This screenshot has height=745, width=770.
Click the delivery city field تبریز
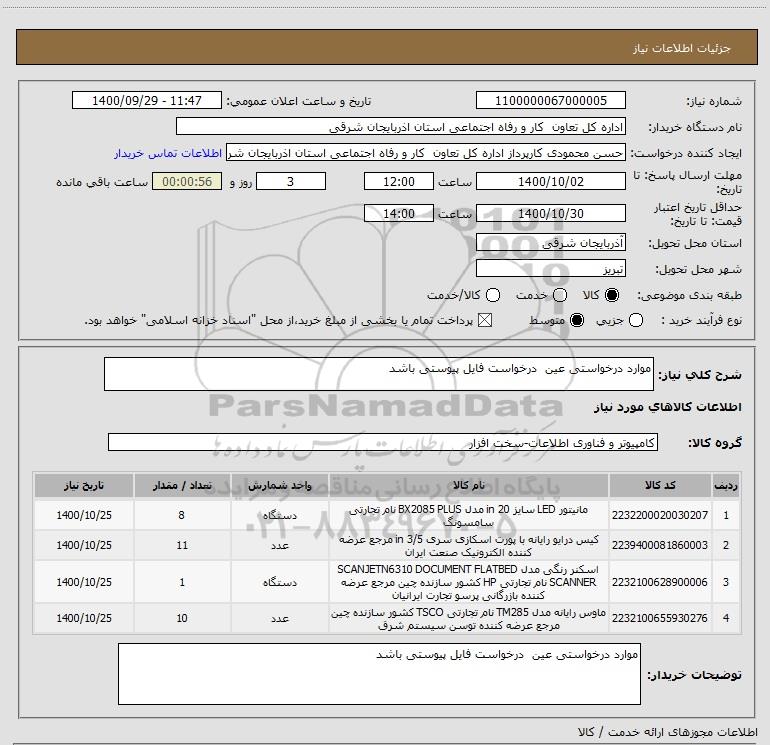point(550,269)
